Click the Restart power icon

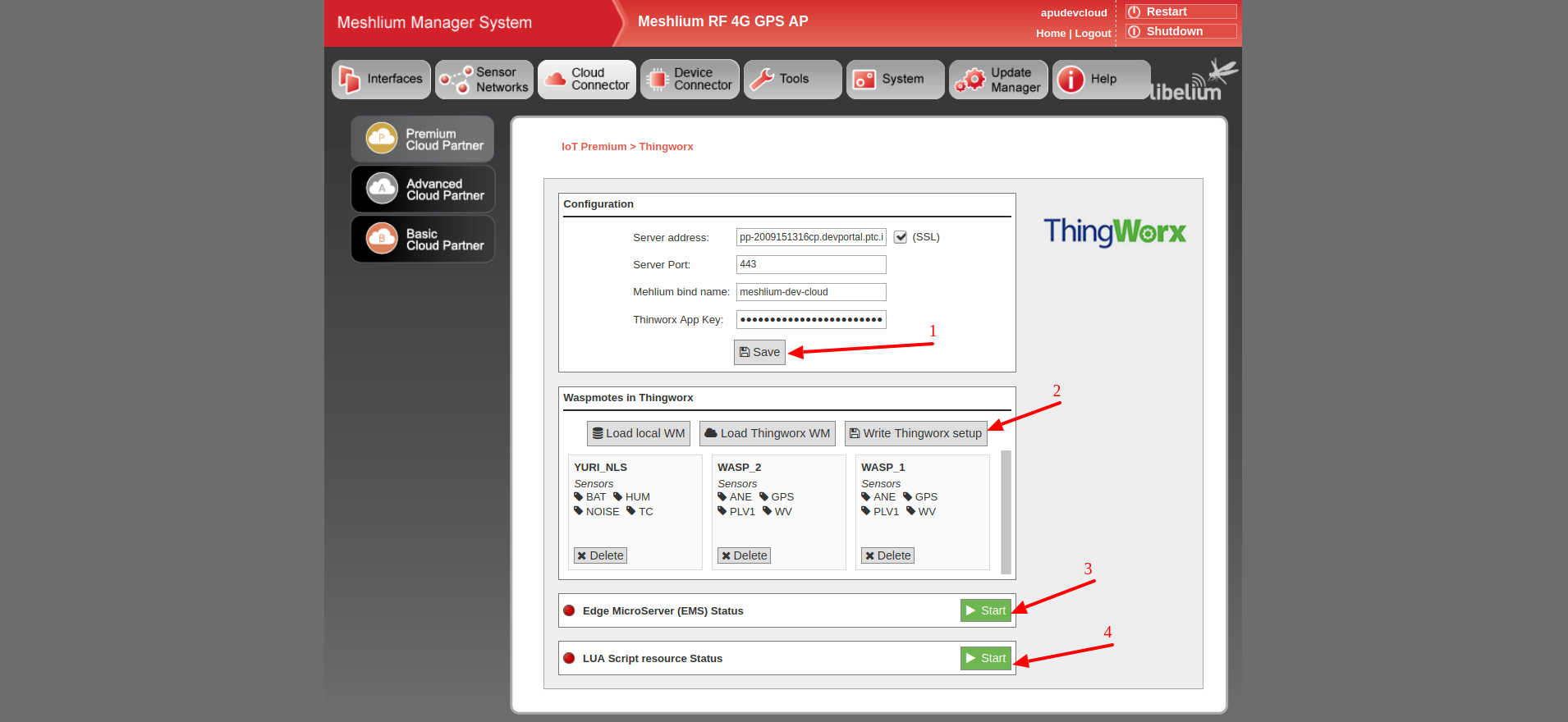click(1135, 11)
